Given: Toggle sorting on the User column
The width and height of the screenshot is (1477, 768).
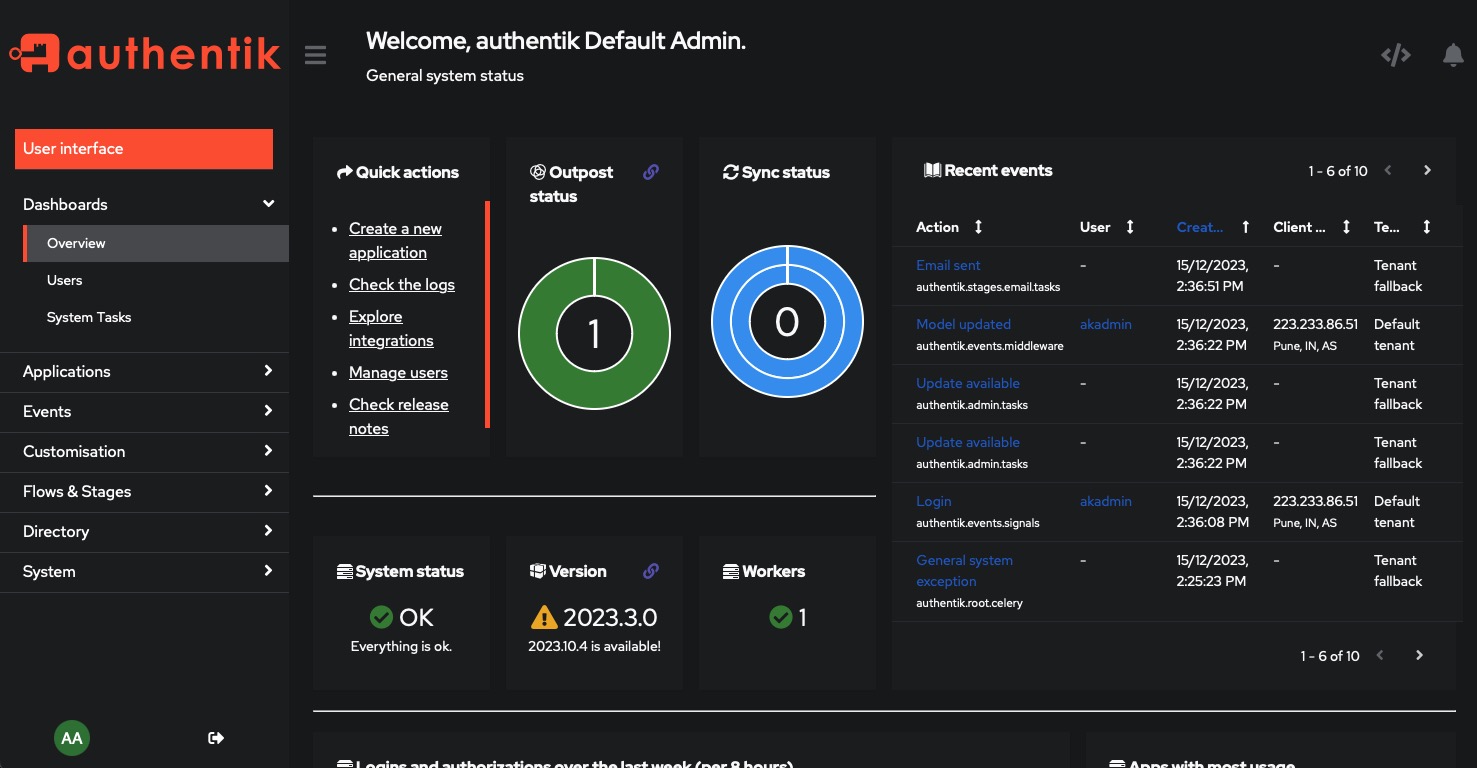Looking at the screenshot, I should pos(1130,227).
